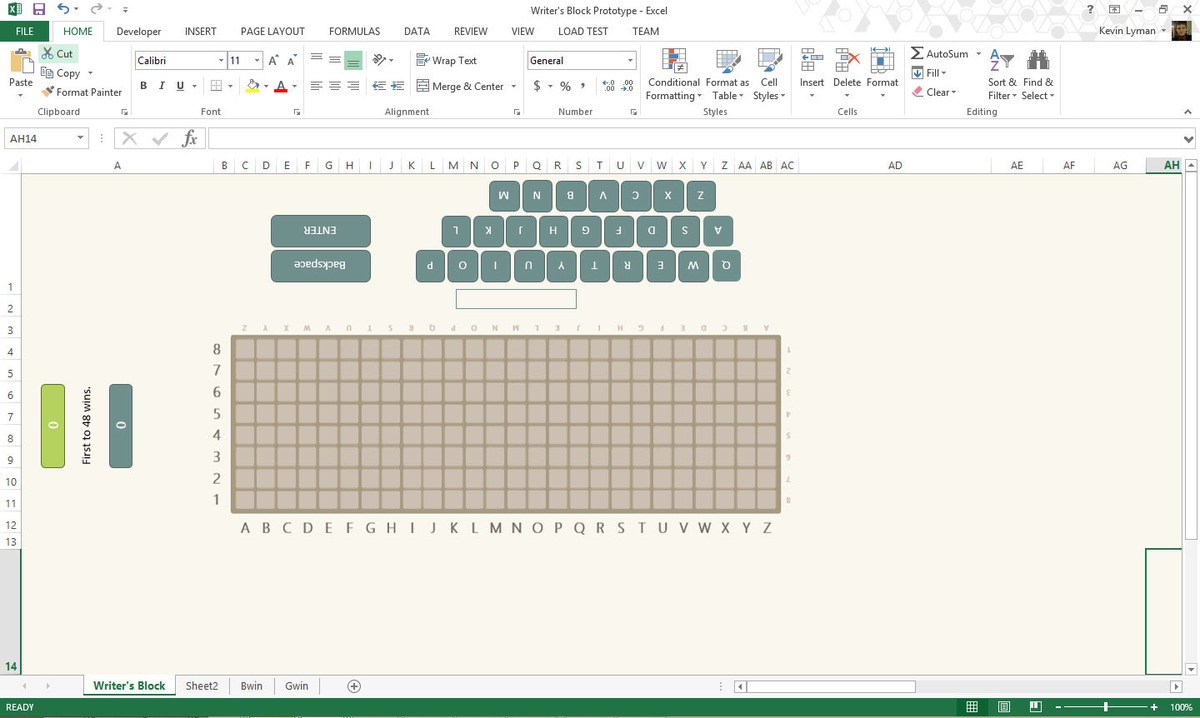Click the Insert Function fx icon
Viewport: 1200px width, 718px height.
pos(188,139)
